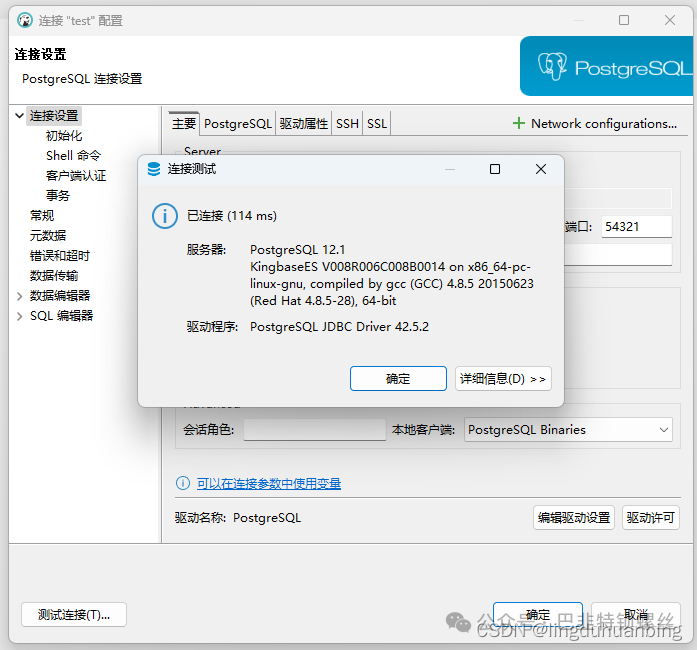
Task: Select 事务 in the settings tree
Action: click(57, 196)
